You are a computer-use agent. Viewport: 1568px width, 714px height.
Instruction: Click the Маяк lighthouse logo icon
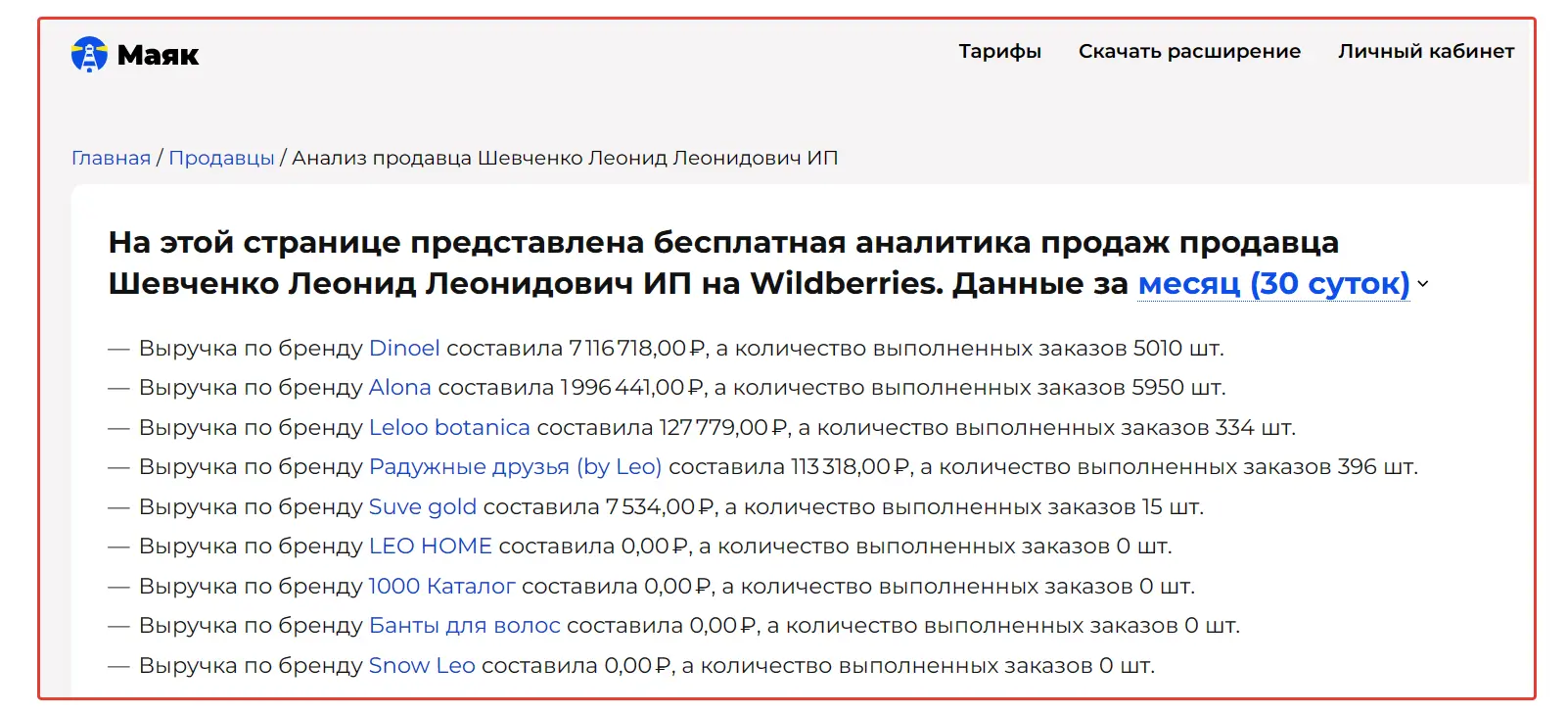89,55
